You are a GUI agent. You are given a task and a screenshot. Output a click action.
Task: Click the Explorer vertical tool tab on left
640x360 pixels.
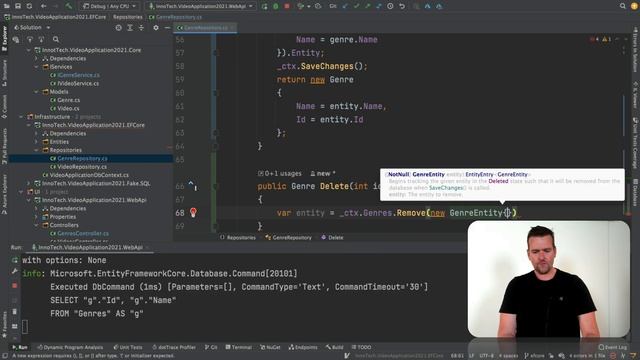coord(4,39)
